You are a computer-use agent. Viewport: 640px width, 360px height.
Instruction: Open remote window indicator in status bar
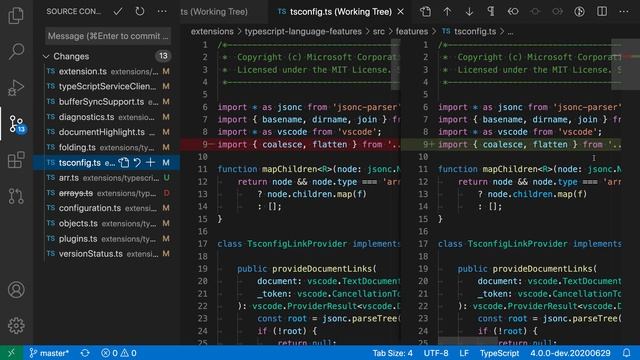[x=11, y=353]
